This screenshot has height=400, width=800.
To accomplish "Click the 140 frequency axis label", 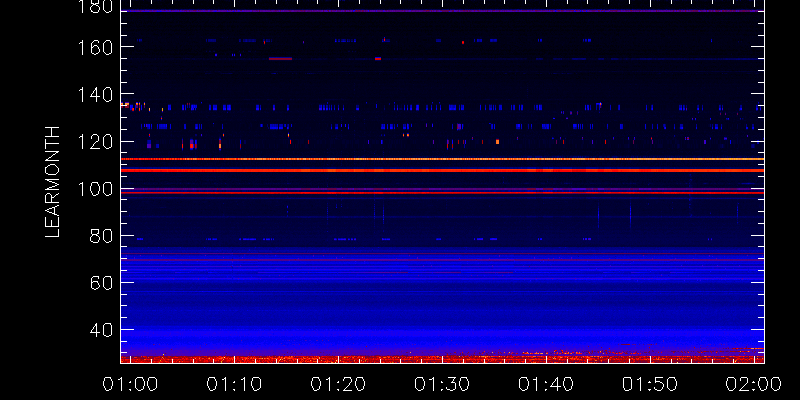I will click(x=93, y=94).
